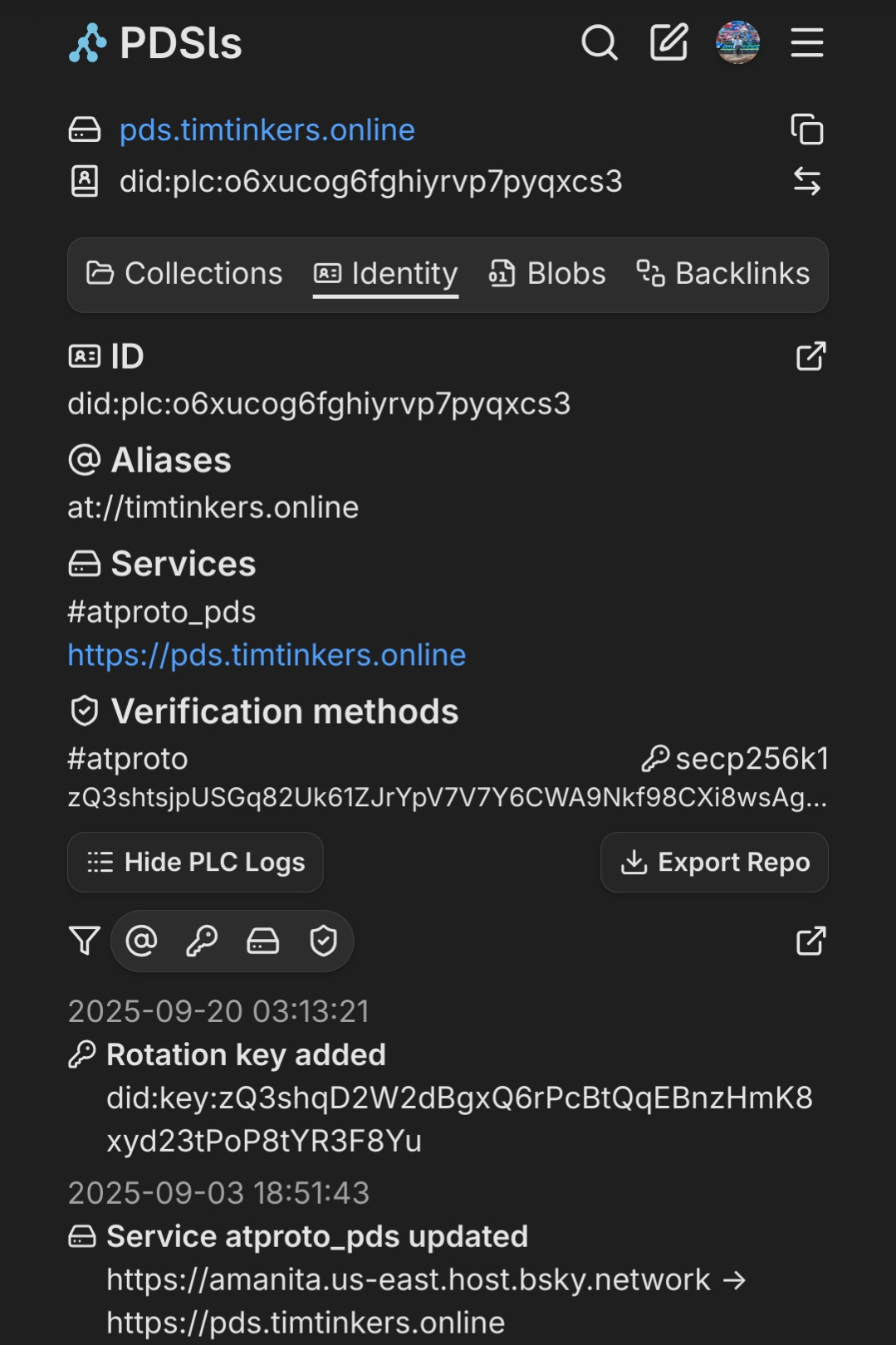The image size is (896, 1345).
Task: Toggle the rotation key log filter
Action: 202,941
